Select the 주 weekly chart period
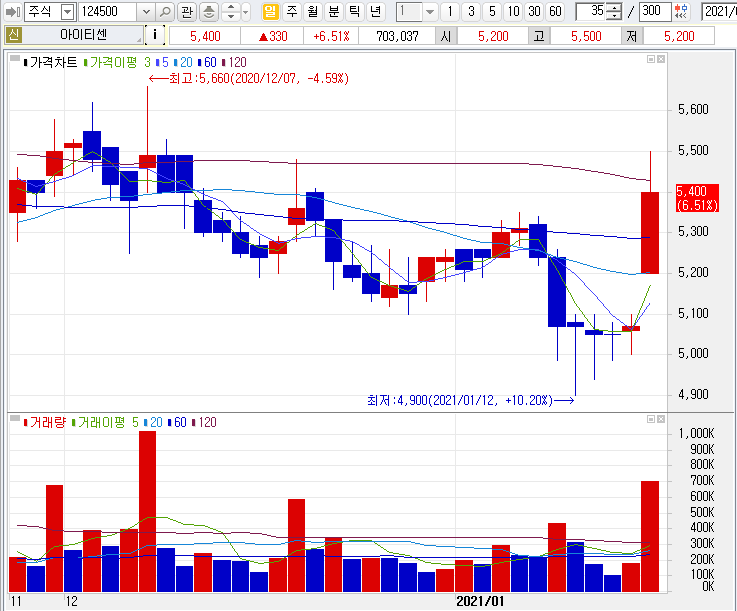The width and height of the screenshot is (737, 611). click(x=292, y=11)
